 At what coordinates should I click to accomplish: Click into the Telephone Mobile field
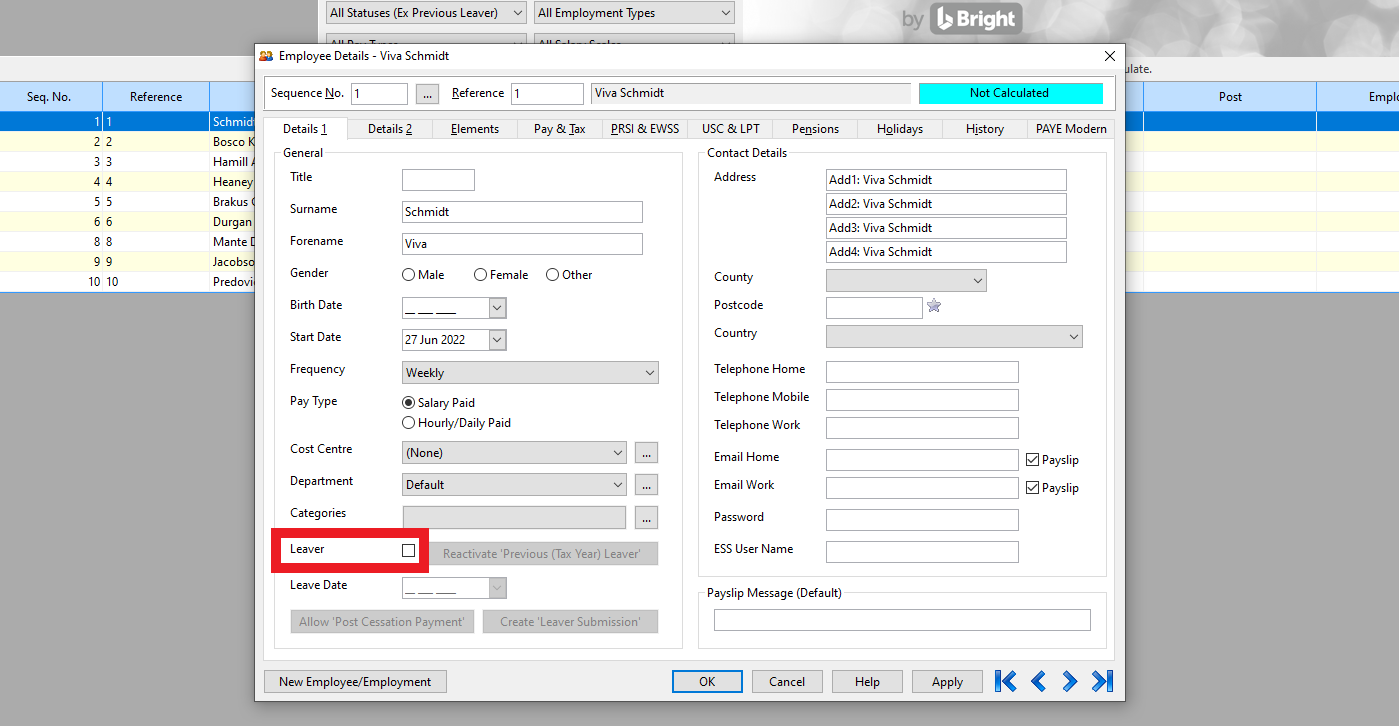pos(921,400)
